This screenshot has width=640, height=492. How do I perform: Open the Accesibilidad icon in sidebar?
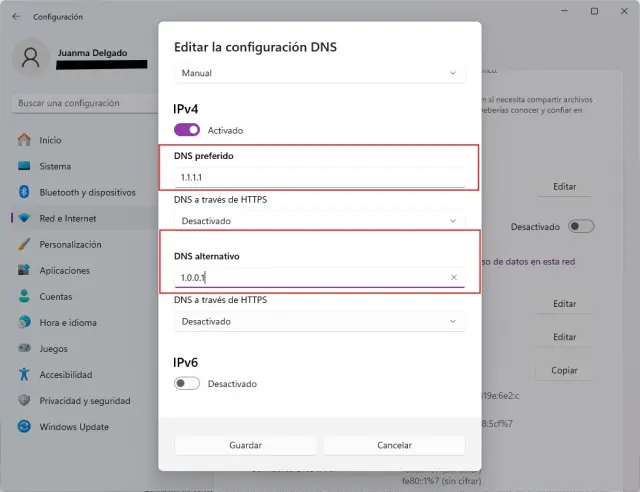click(x=24, y=374)
